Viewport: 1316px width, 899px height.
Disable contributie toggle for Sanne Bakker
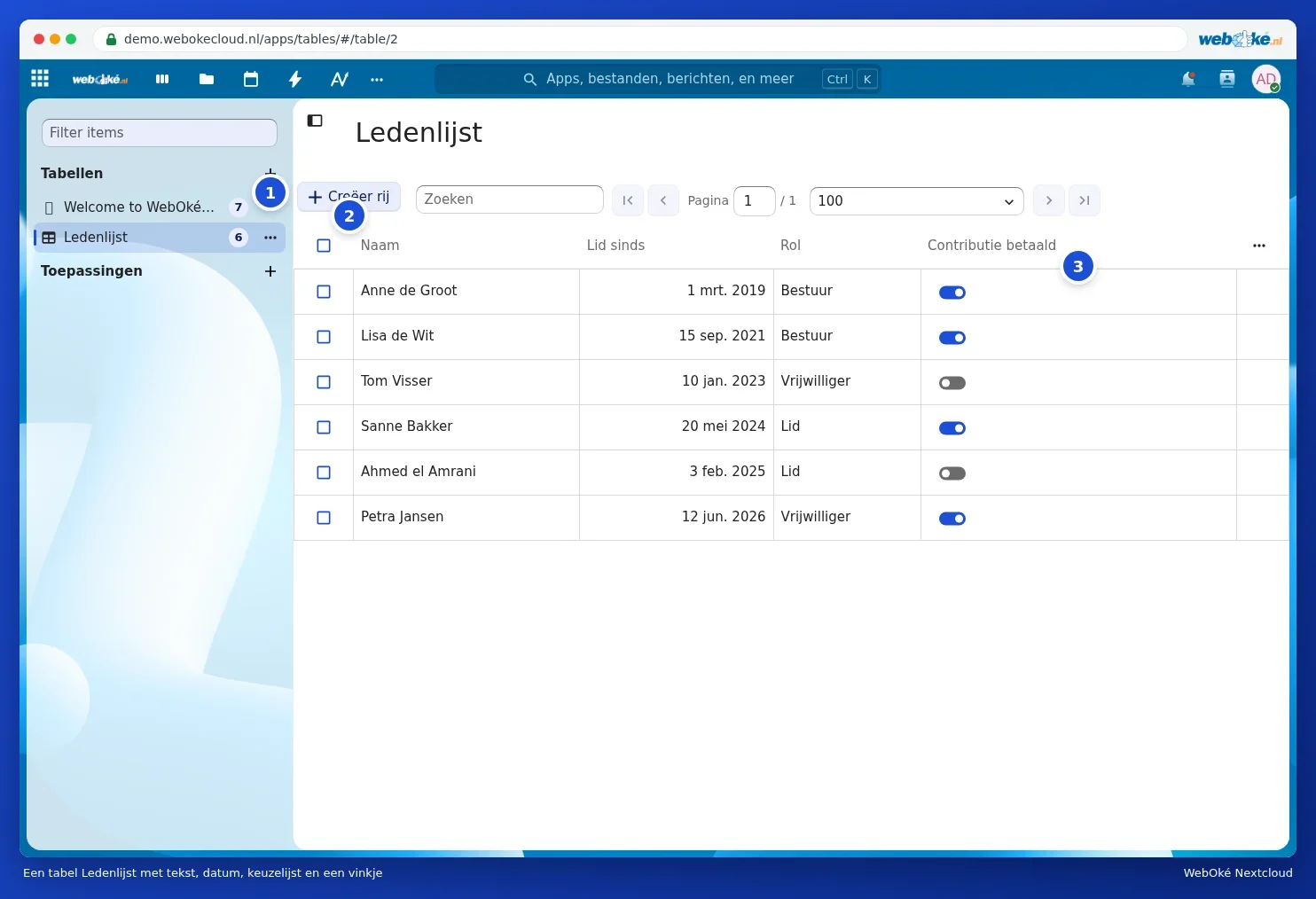pyautogui.click(x=952, y=428)
